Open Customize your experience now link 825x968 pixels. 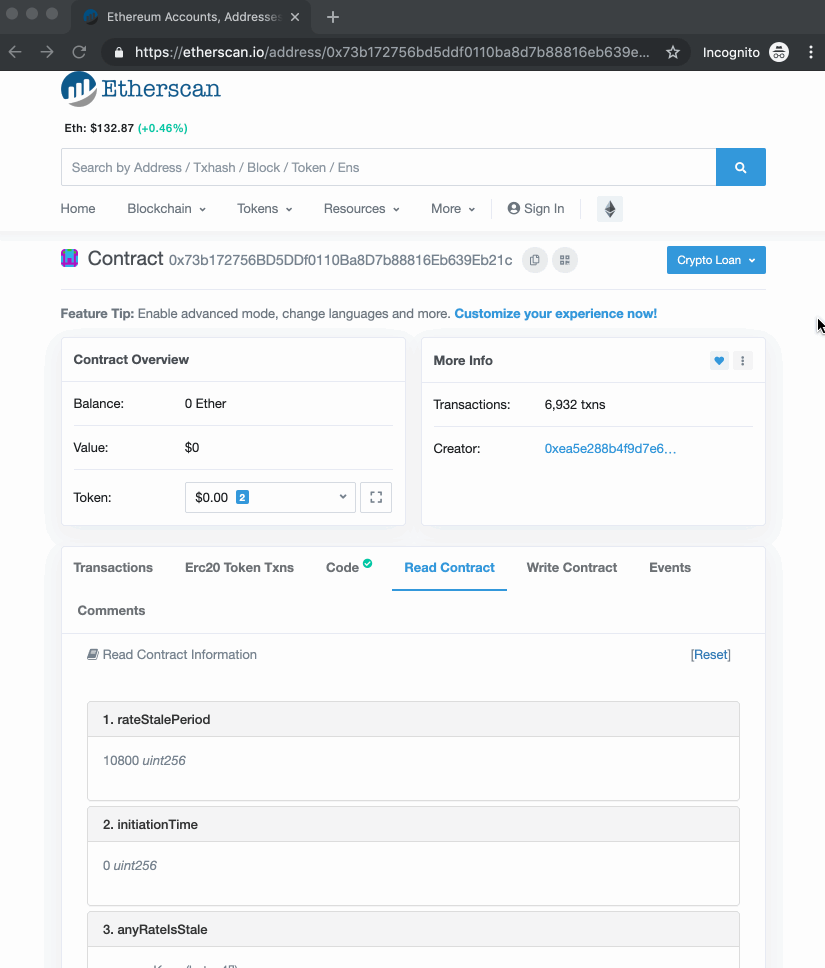pyautogui.click(x=555, y=314)
